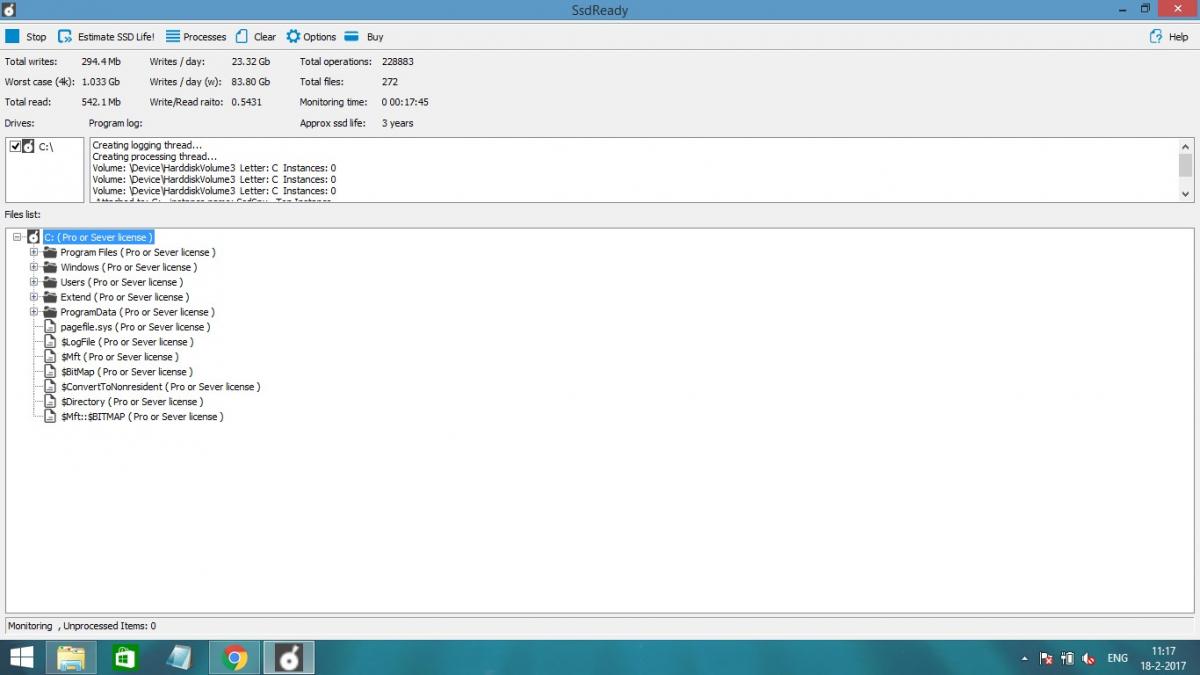Click the volume icon in system tray
Image resolution: width=1200 pixels, height=675 pixels.
(x=1089, y=658)
